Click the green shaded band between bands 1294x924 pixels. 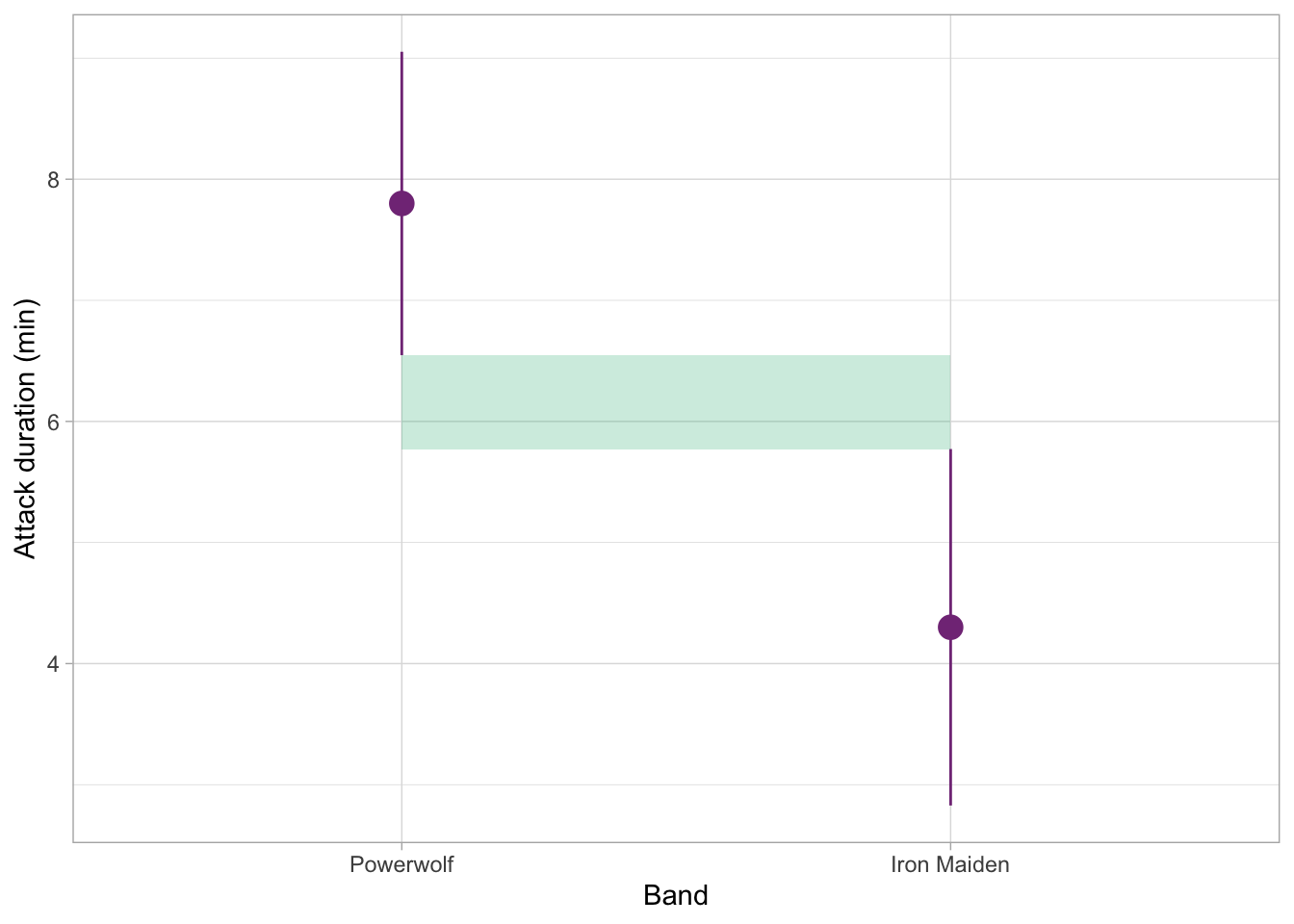676,402
